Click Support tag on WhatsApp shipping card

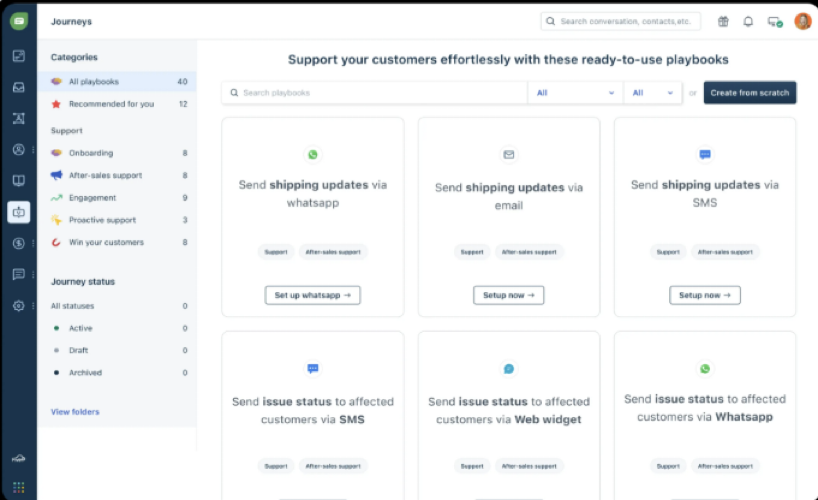point(276,252)
